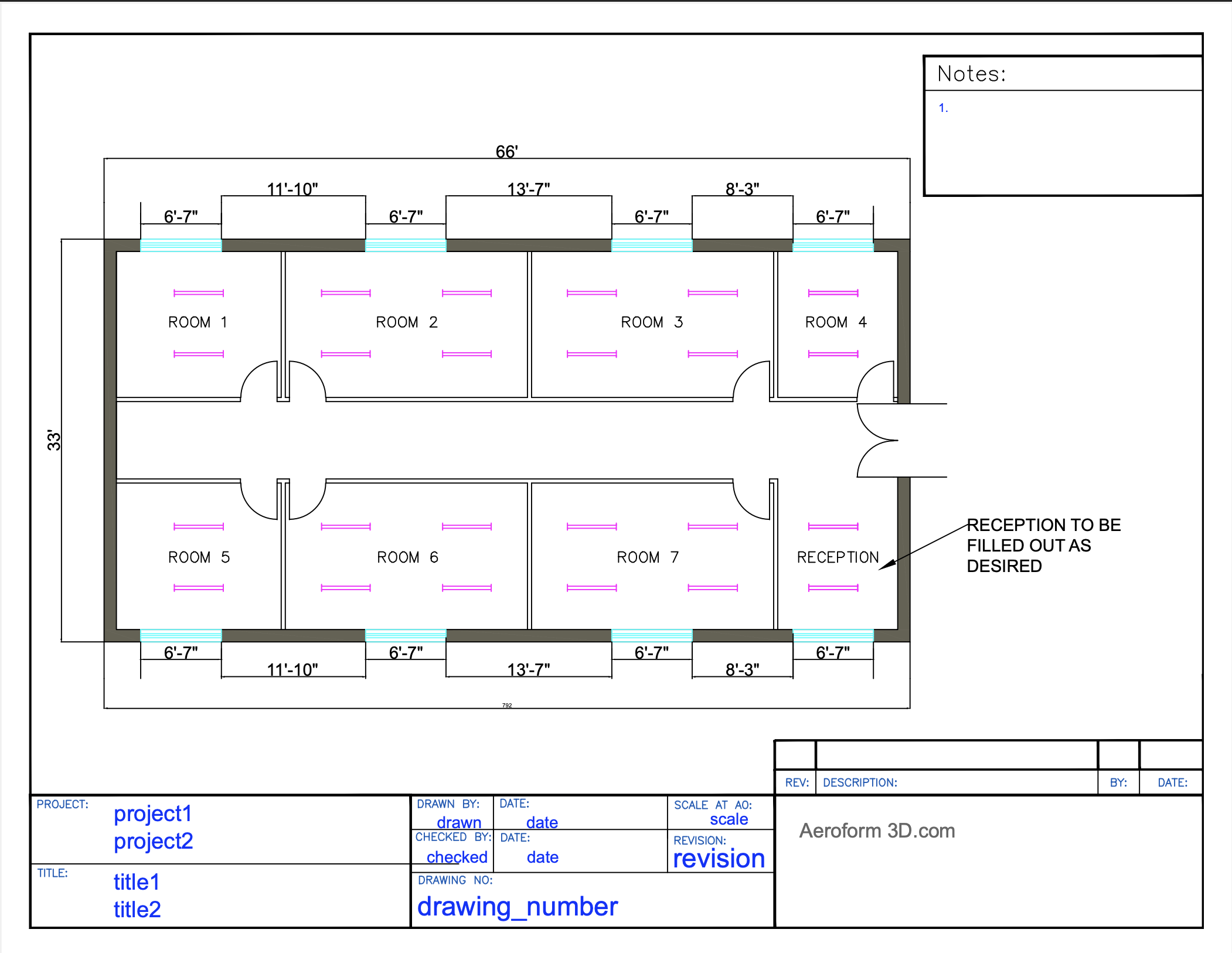This screenshot has width=1232, height=953.
Task: Click the "BY:" column header
Action: pos(1118,782)
